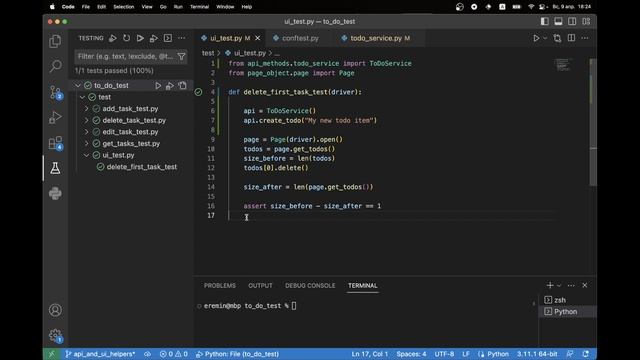Switch to the ui_test.py tab
640x360 pixels.
226,38
